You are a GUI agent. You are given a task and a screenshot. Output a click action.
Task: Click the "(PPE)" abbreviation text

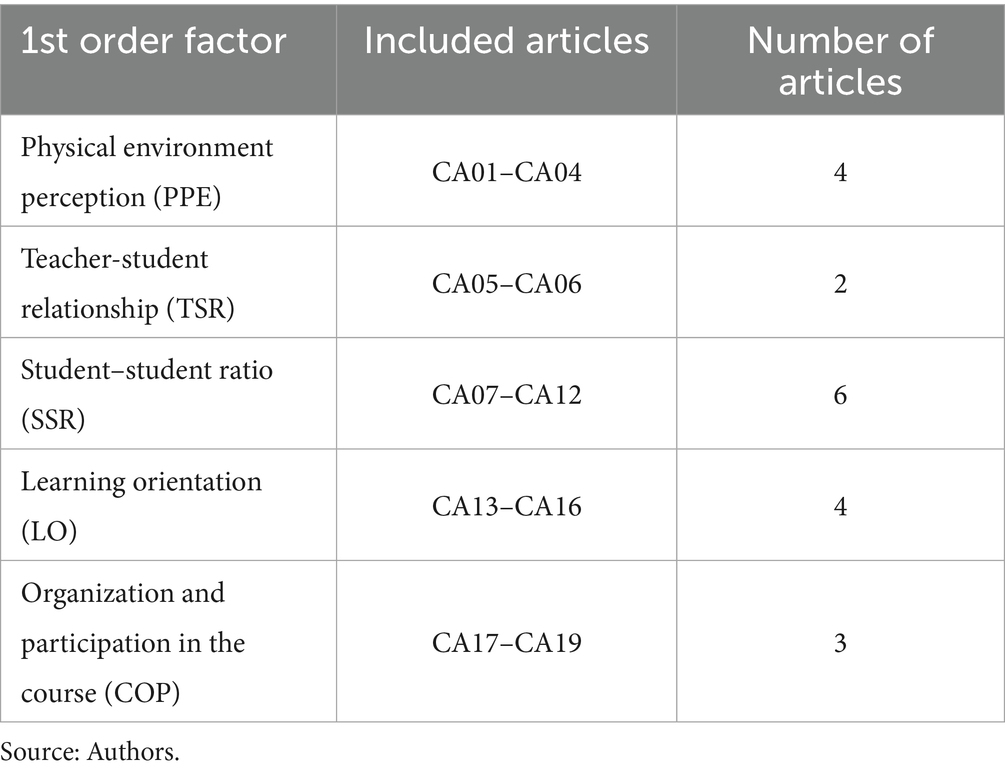point(187,198)
